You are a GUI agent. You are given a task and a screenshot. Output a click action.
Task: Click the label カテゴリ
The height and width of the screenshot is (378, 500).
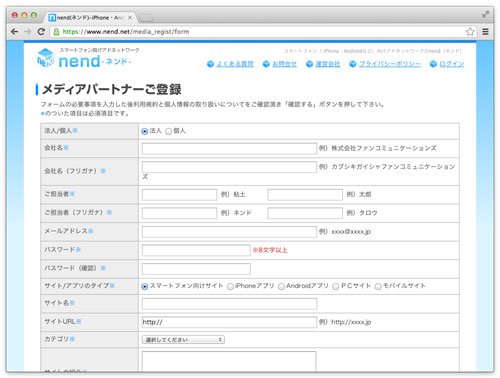point(57,339)
